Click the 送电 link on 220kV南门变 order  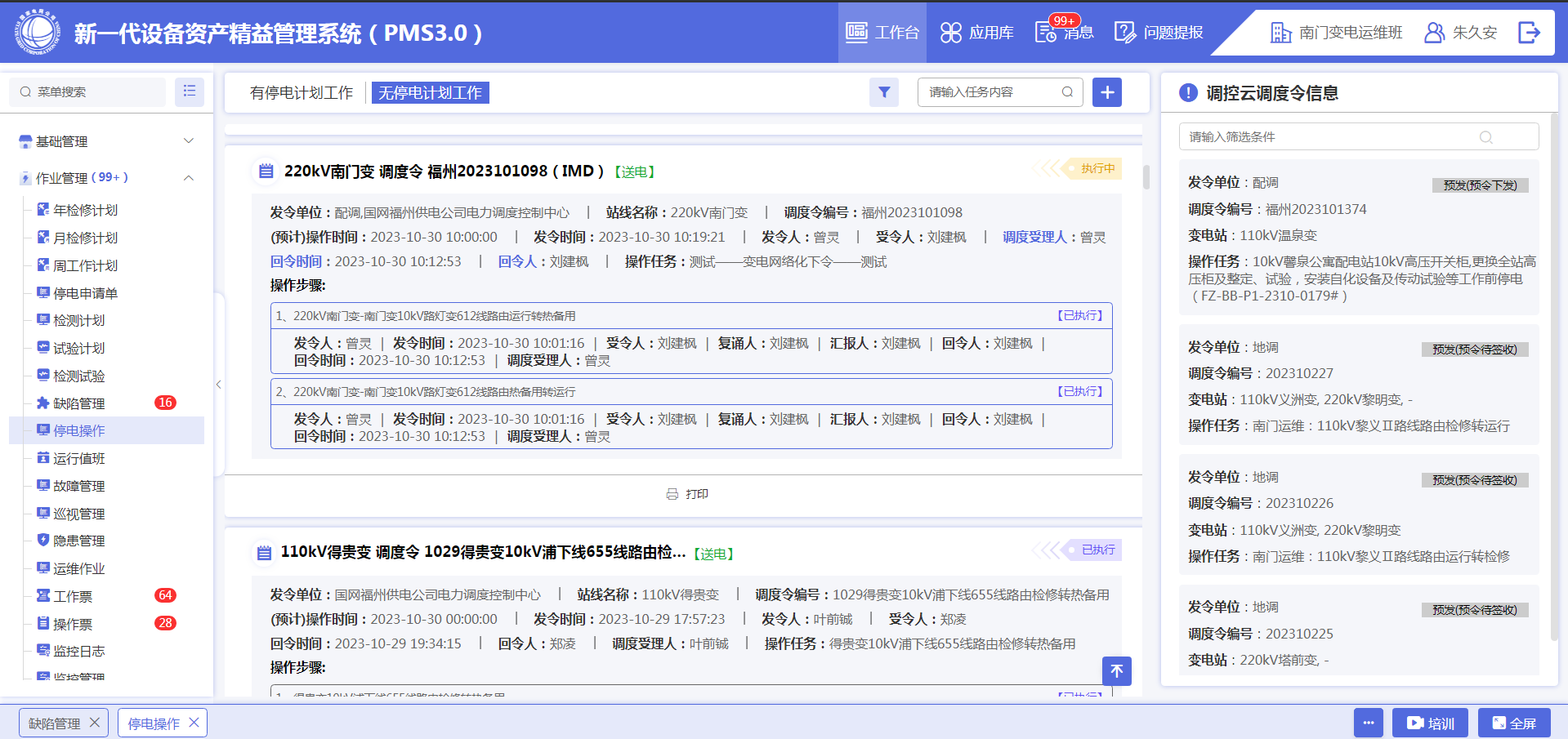coord(635,171)
